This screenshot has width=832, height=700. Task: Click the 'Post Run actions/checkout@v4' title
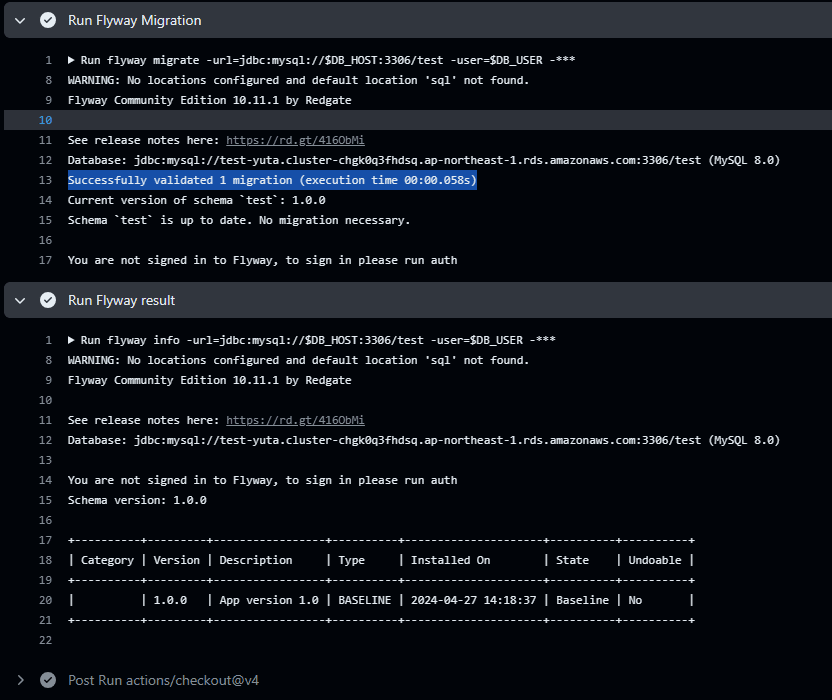pyautogui.click(x=163, y=680)
